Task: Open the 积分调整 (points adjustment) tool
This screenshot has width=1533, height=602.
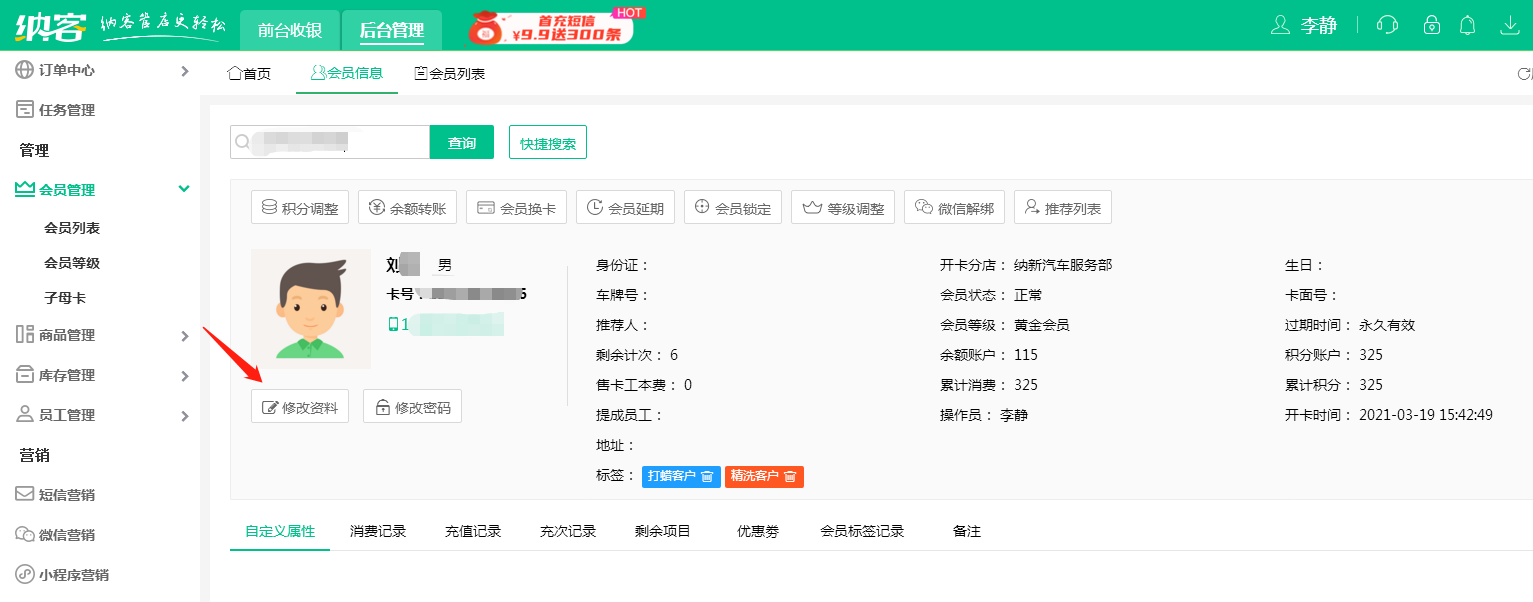Action: coord(299,207)
